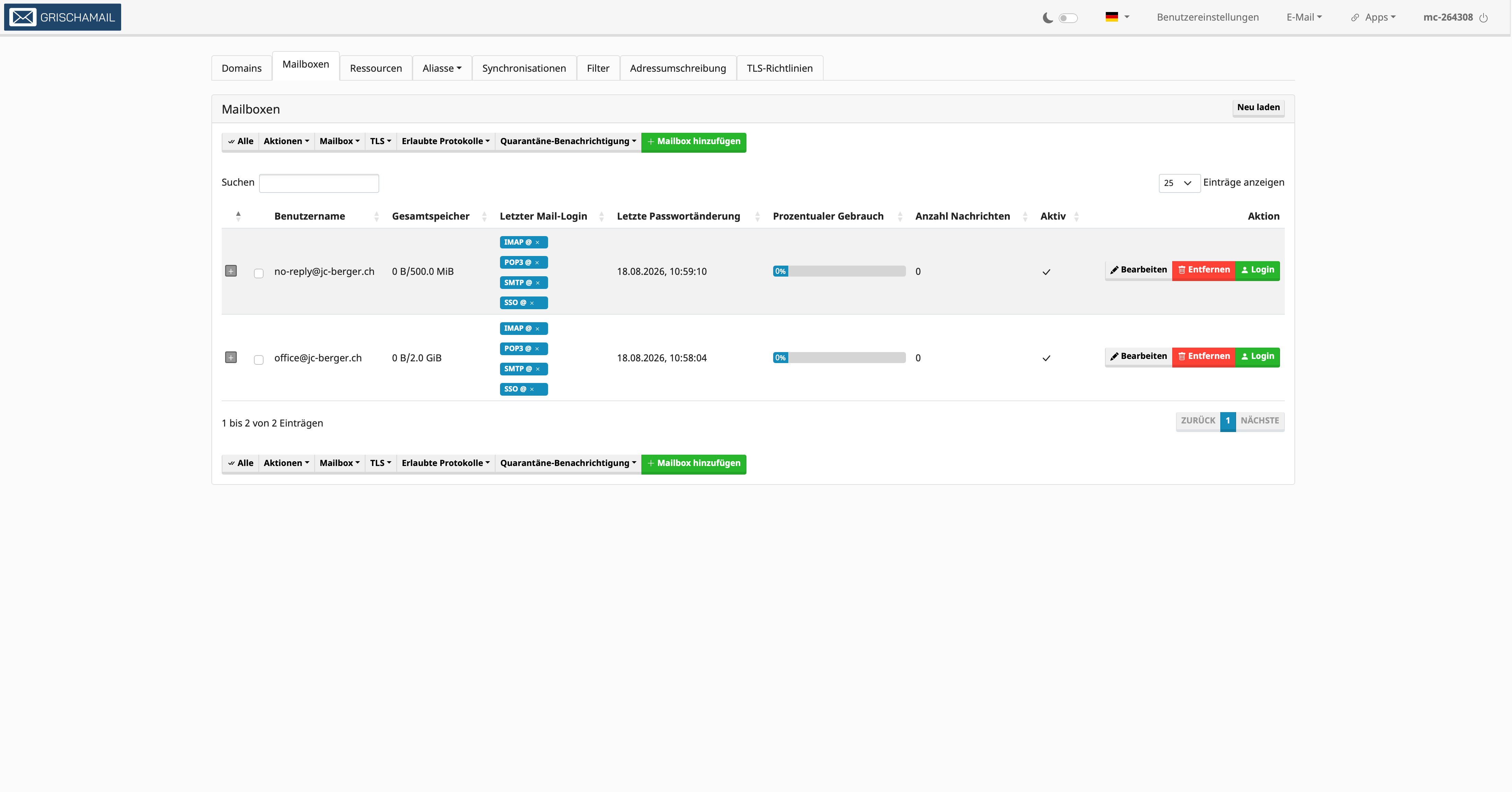Open the TLS-Richtlinien tab
This screenshot has width=1512, height=792.
coord(779,68)
